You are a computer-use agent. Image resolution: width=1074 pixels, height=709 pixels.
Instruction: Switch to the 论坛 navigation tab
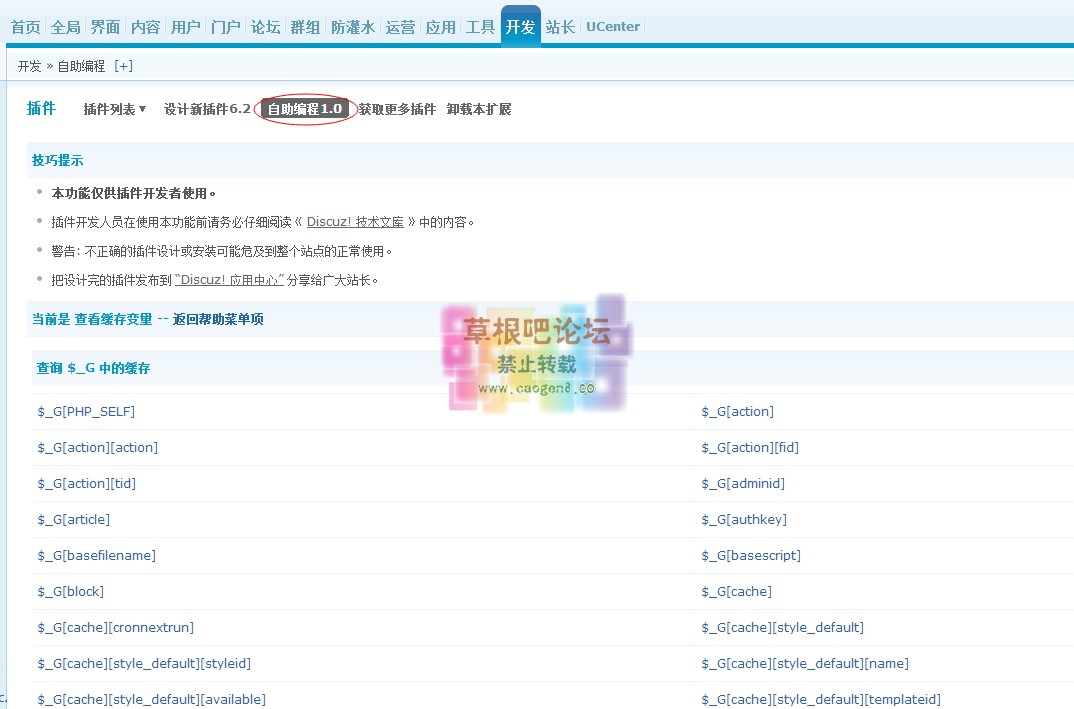(x=265, y=27)
